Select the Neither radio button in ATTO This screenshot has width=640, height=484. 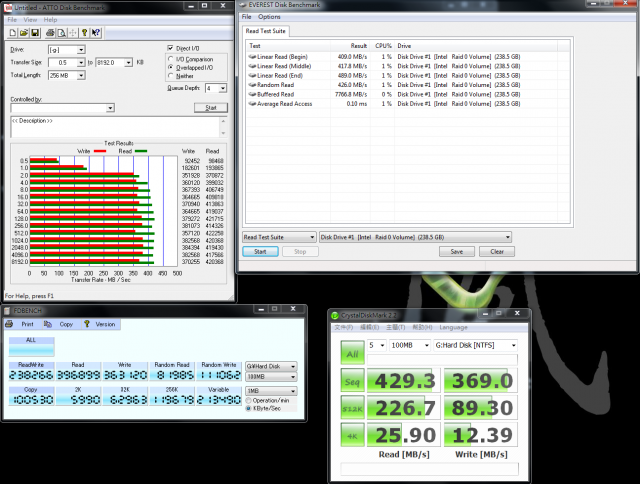[x=171, y=76]
